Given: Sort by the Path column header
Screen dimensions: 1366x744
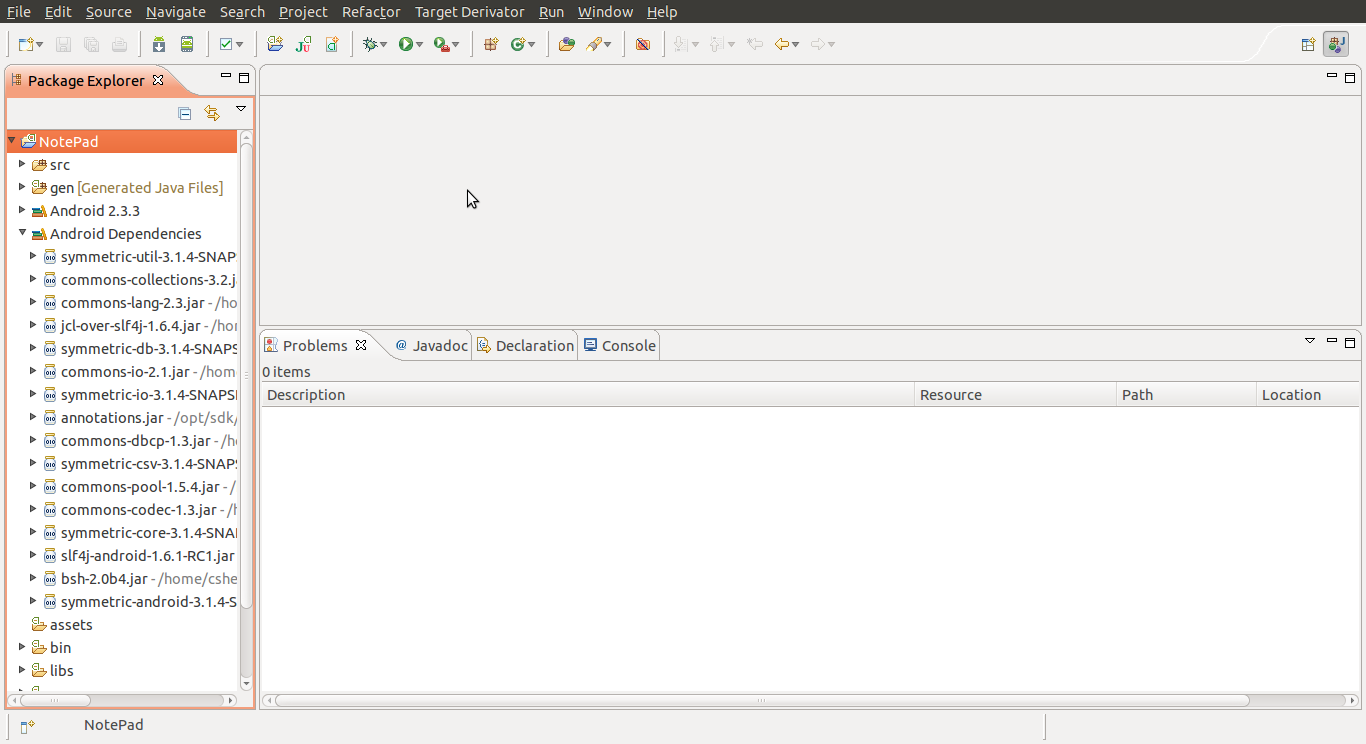Looking at the screenshot, I should pos(1186,395).
